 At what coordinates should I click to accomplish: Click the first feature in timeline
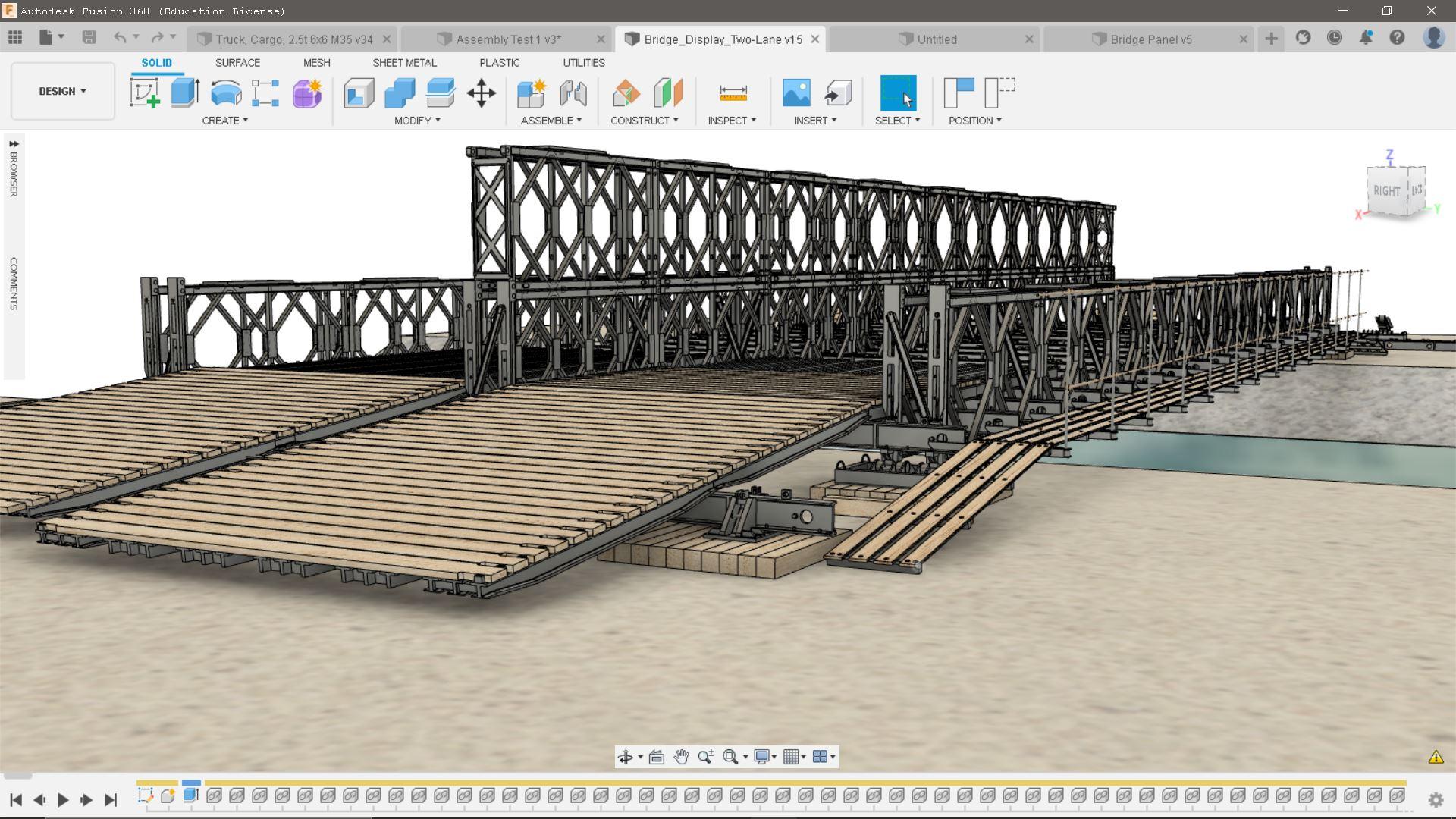[x=146, y=795]
